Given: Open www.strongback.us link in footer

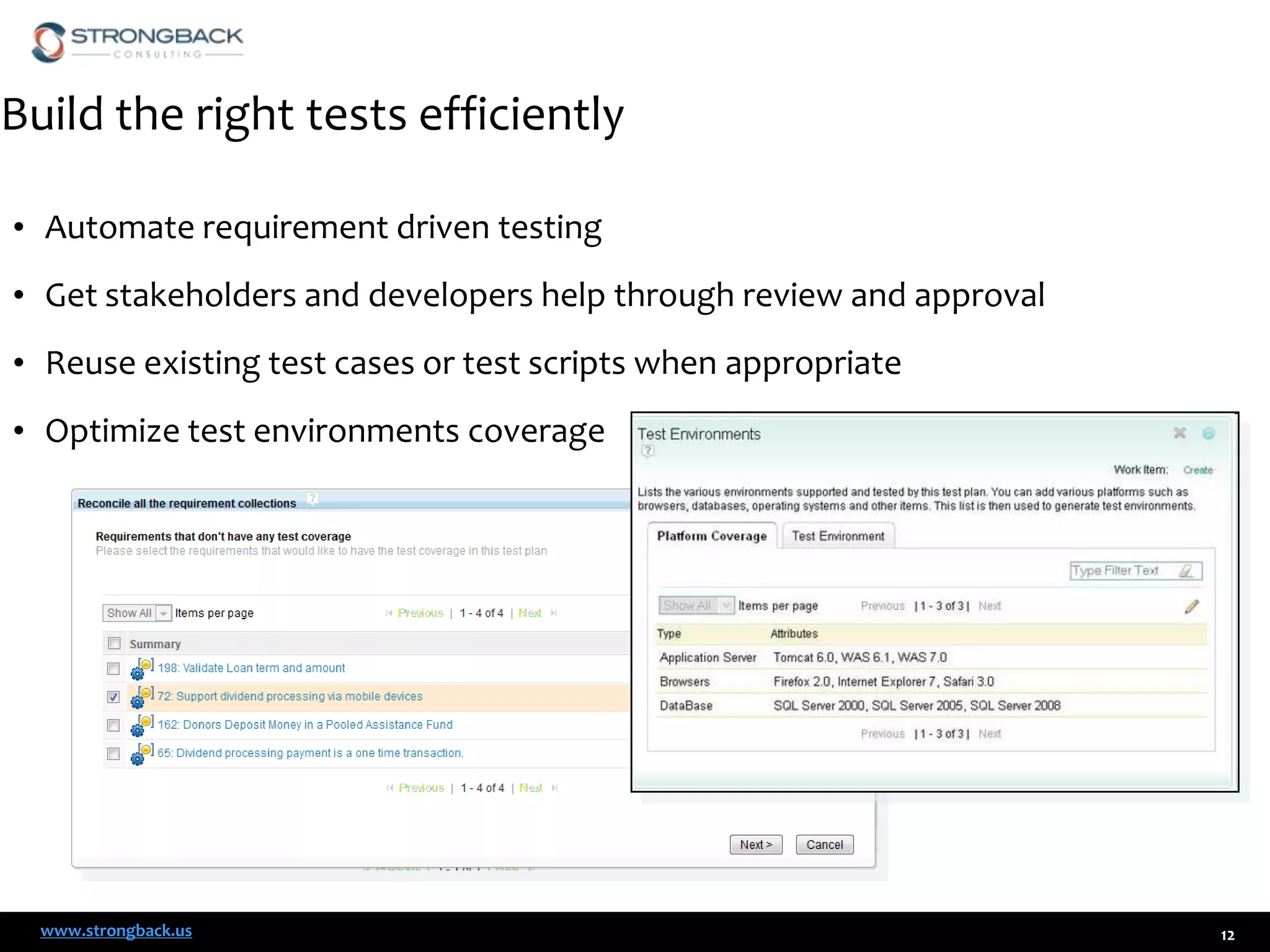Looking at the screenshot, I should click(116, 931).
